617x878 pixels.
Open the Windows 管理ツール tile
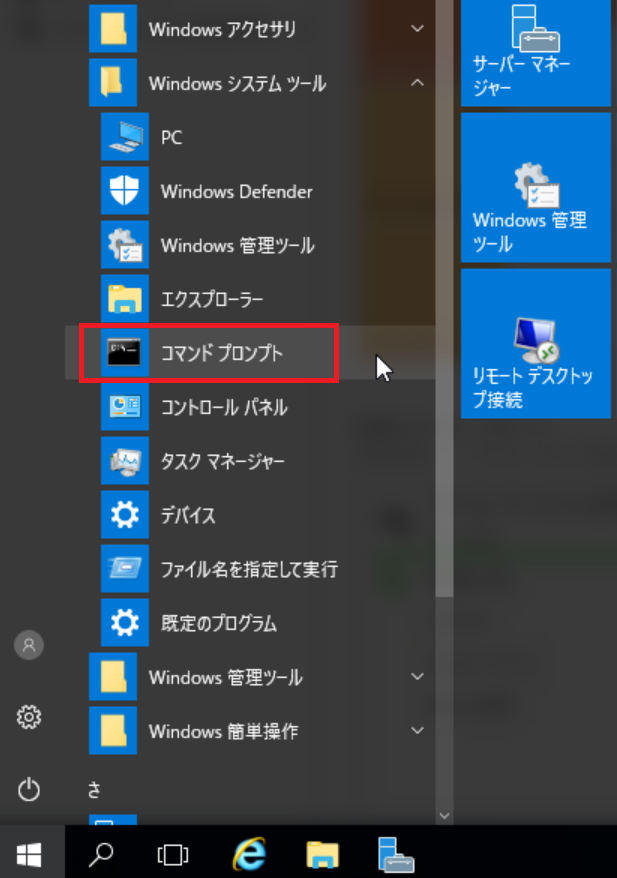(536, 188)
